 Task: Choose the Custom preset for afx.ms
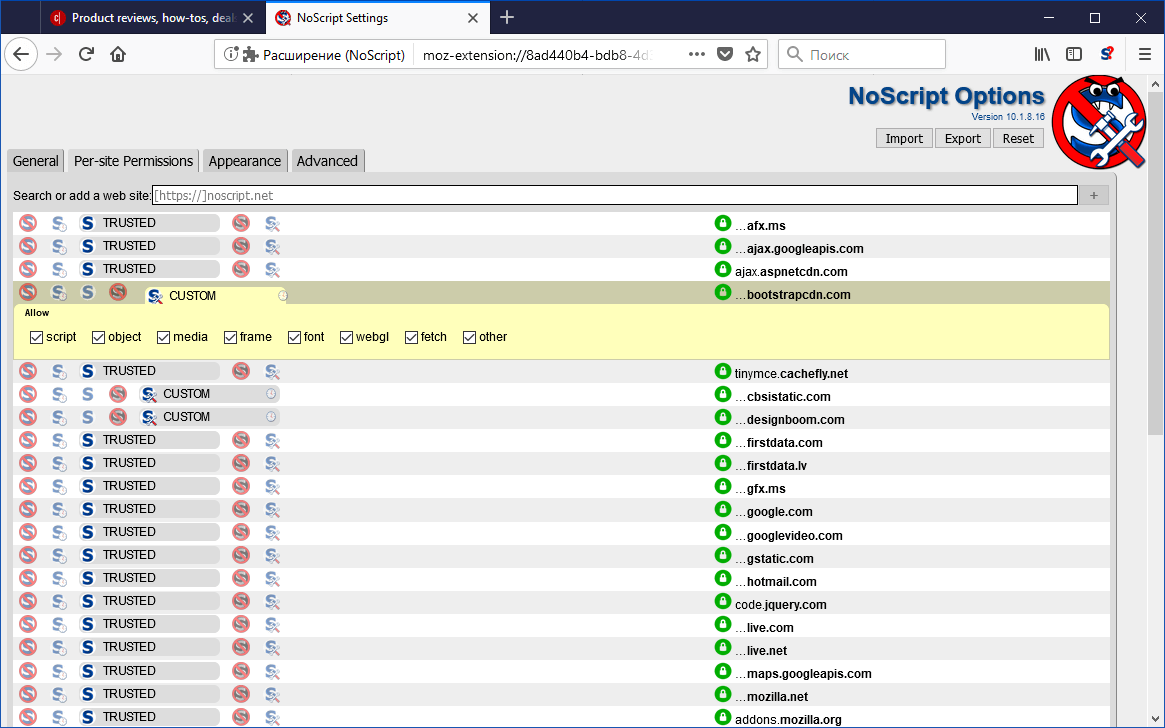point(272,223)
